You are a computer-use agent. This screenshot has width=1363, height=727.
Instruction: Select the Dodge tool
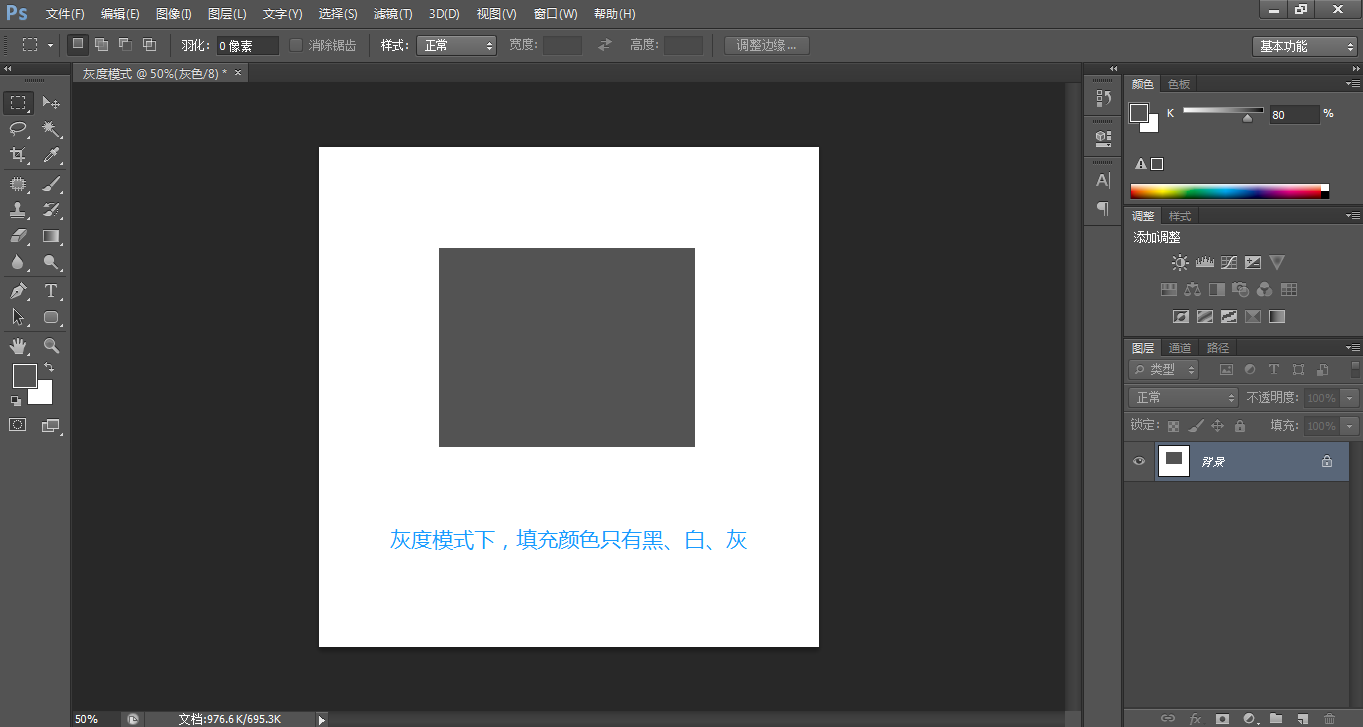[x=51, y=263]
